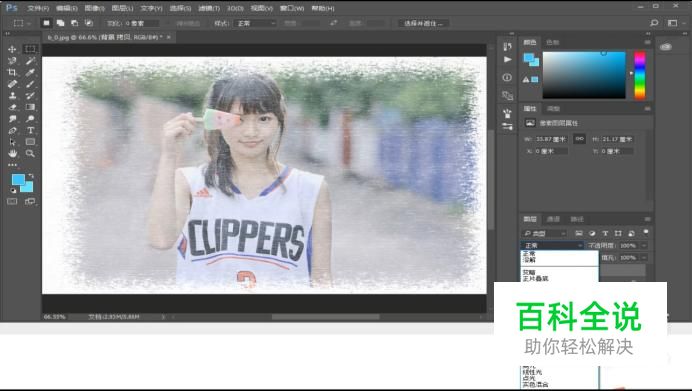Filter layers by type layers icon
The image size is (692, 391).
(x=605, y=233)
